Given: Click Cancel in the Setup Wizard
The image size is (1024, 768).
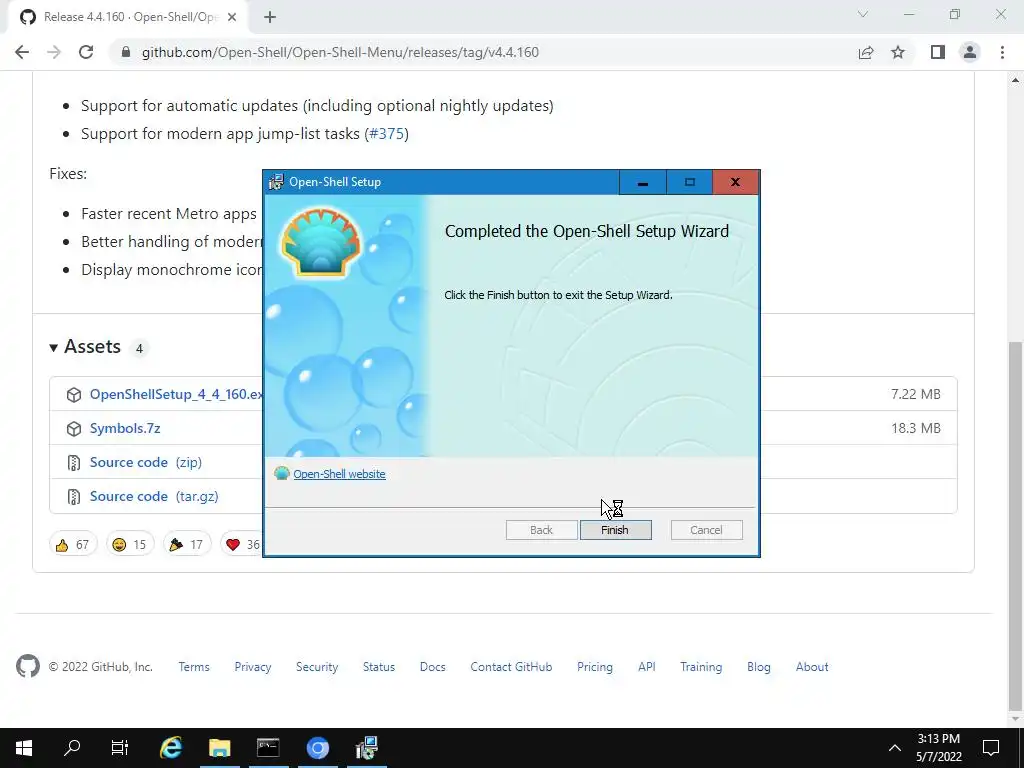Looking at the screenshot, I should point(706,530).
